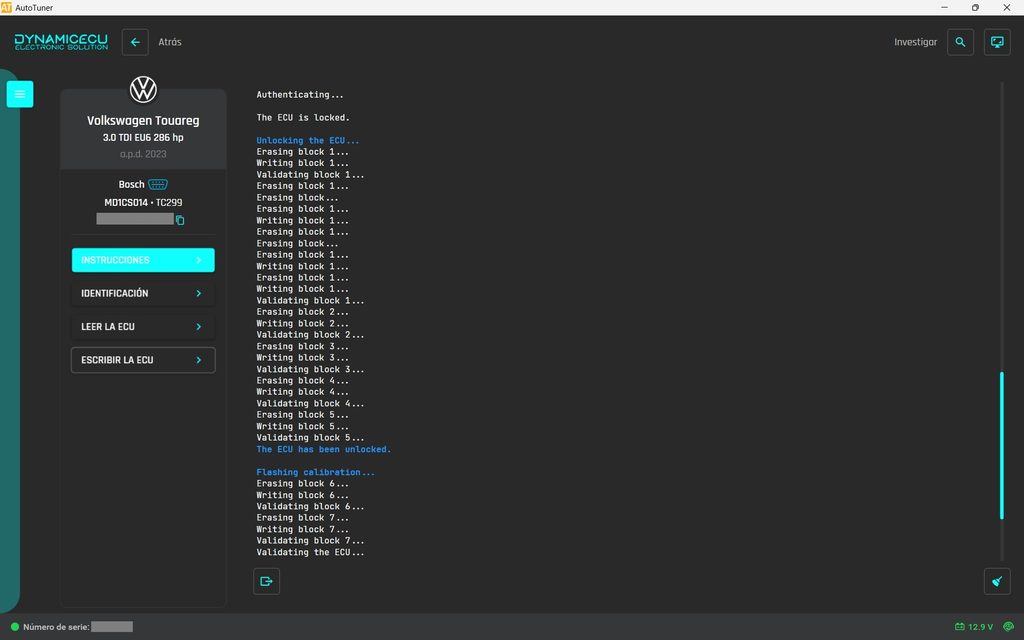
Task: Click the remote screen monitor icon
Action: (997, 42)
